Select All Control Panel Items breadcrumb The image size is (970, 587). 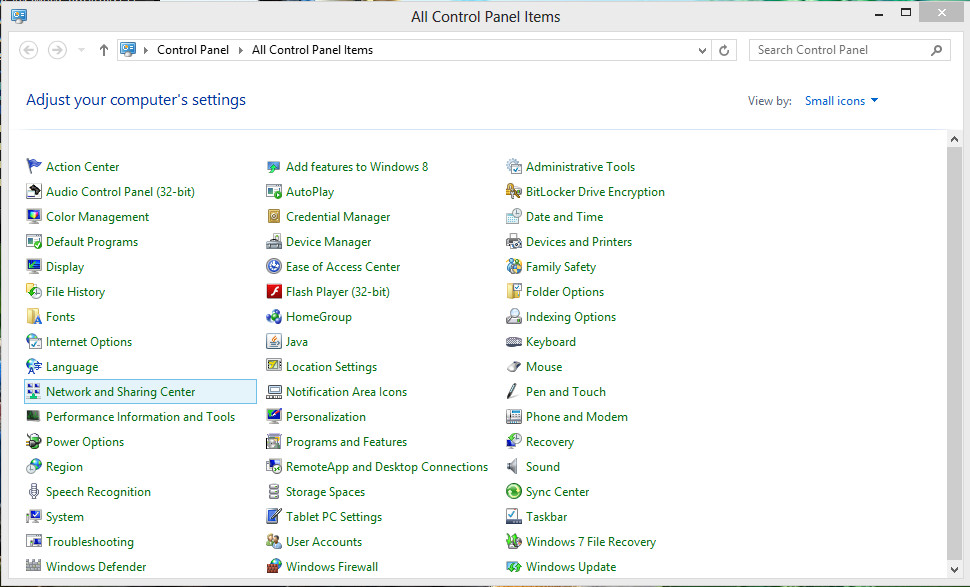click(x=312, y=50)
